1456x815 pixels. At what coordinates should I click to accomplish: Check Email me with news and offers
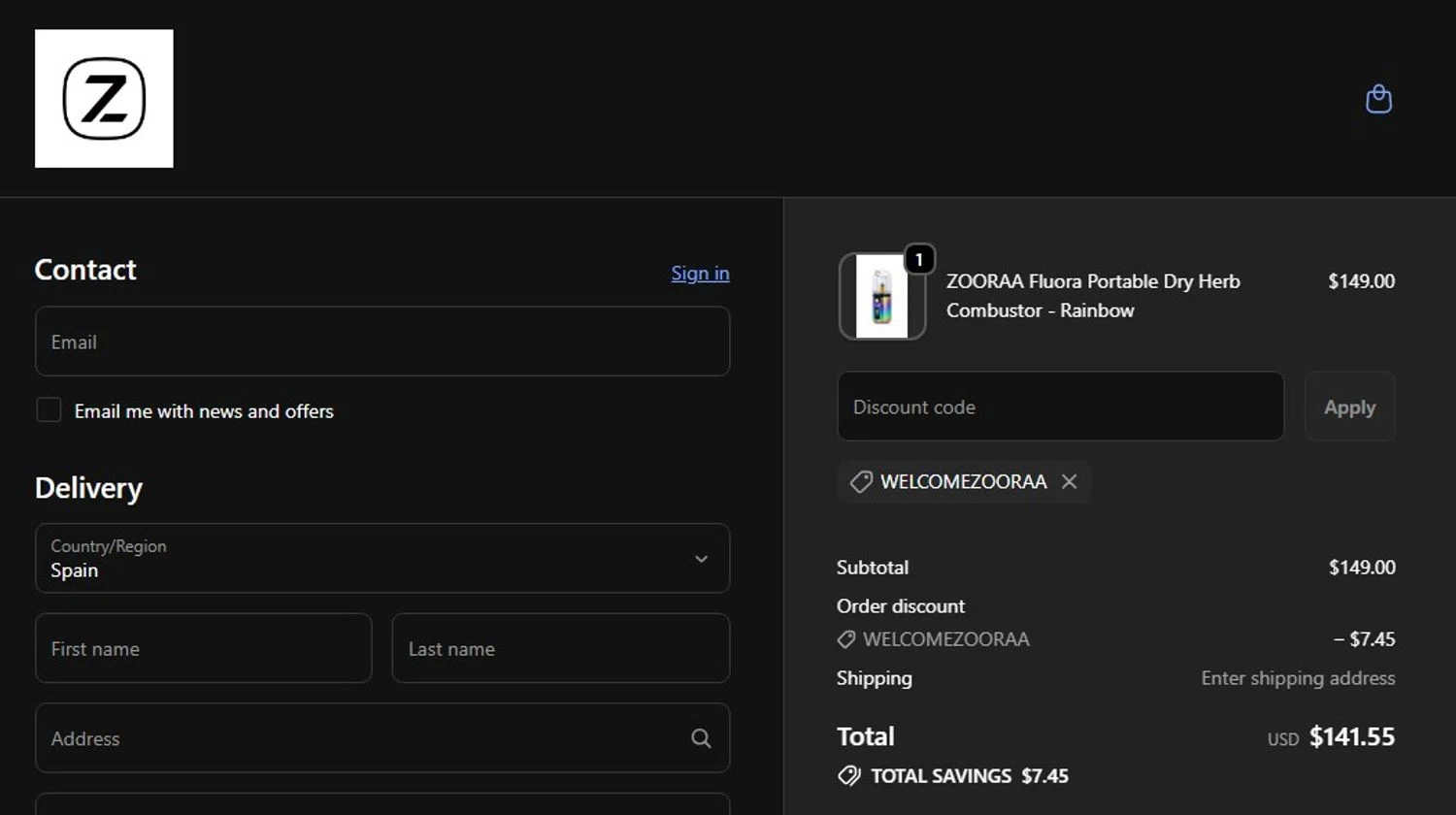point(49,410)
